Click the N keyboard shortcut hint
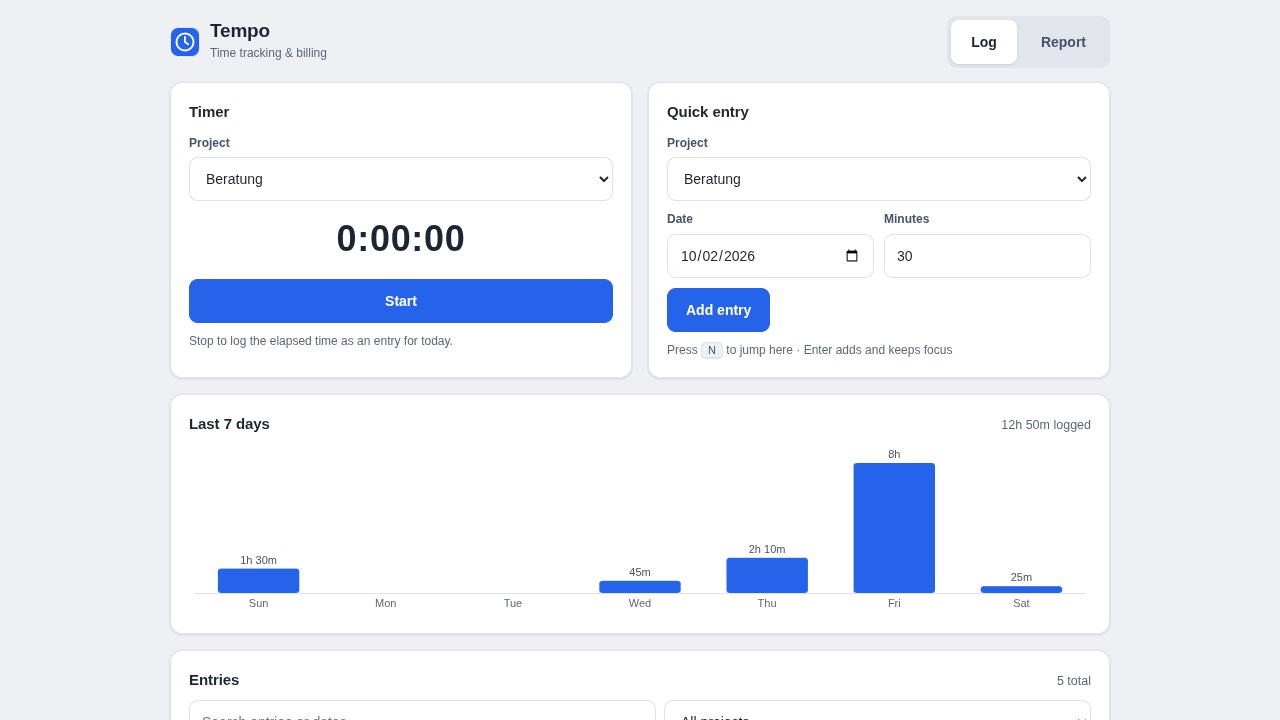Screen dimensions: 1280x720 (712, 350)
